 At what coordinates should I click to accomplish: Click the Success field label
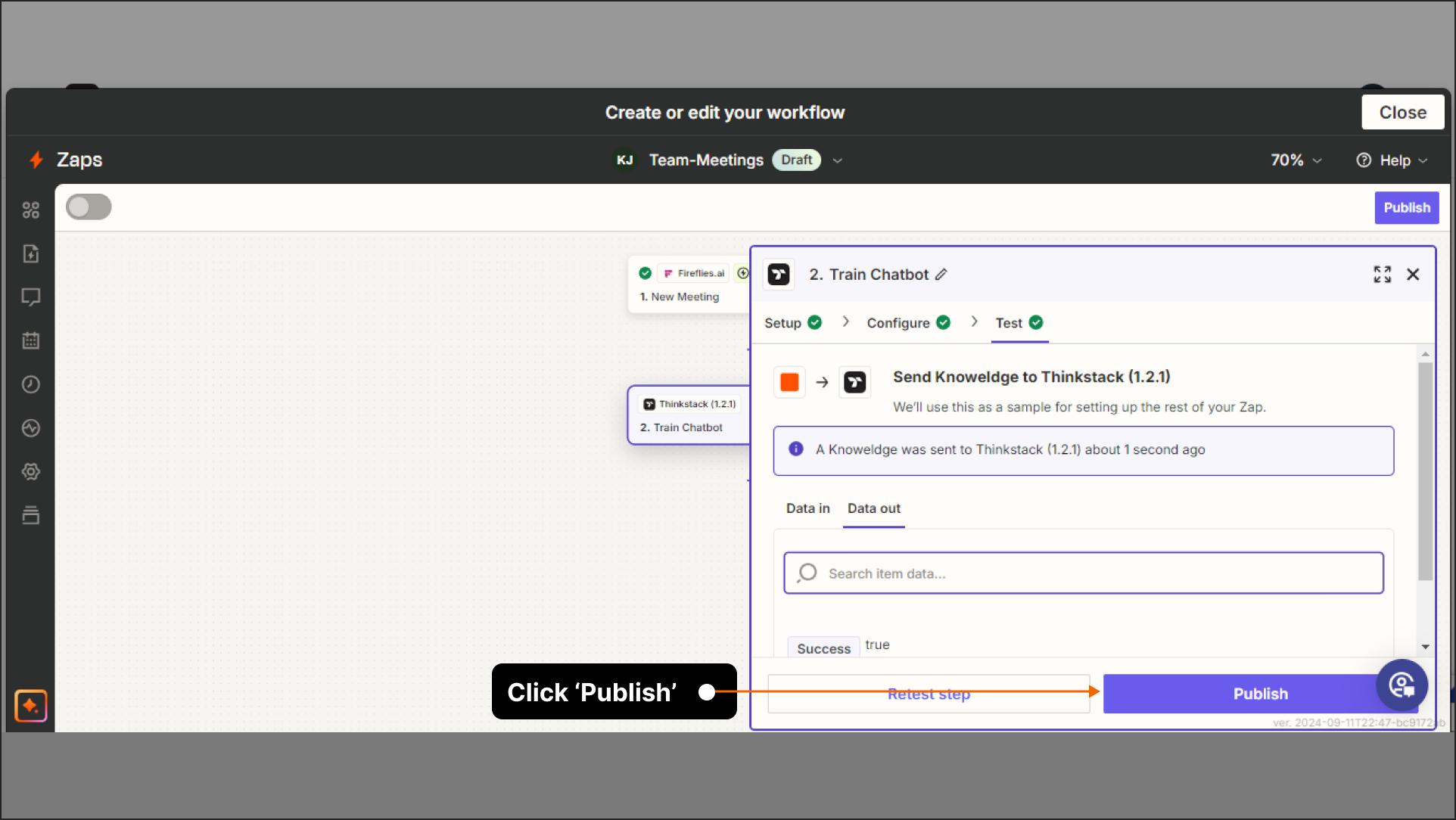pos(823,648)
